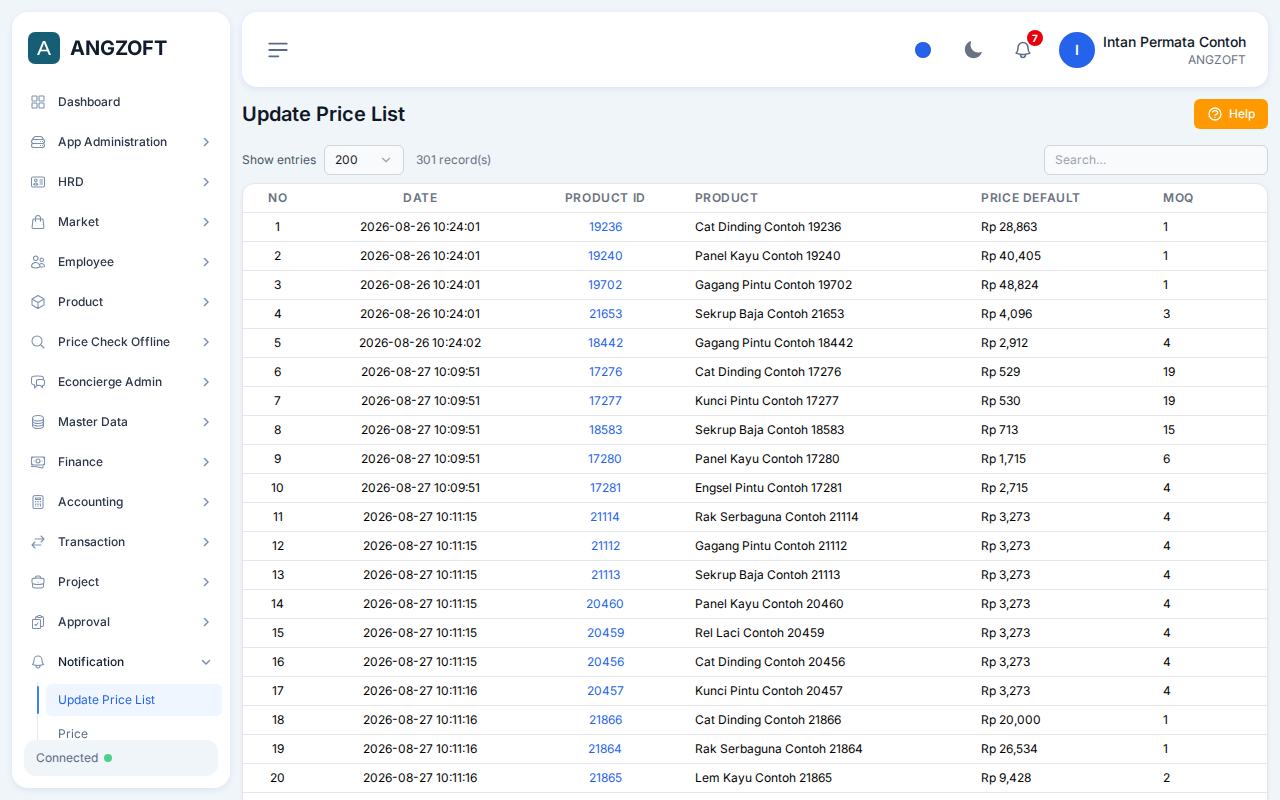
Task: Collapse the Notification menu chevron
Action: [206, 662]
